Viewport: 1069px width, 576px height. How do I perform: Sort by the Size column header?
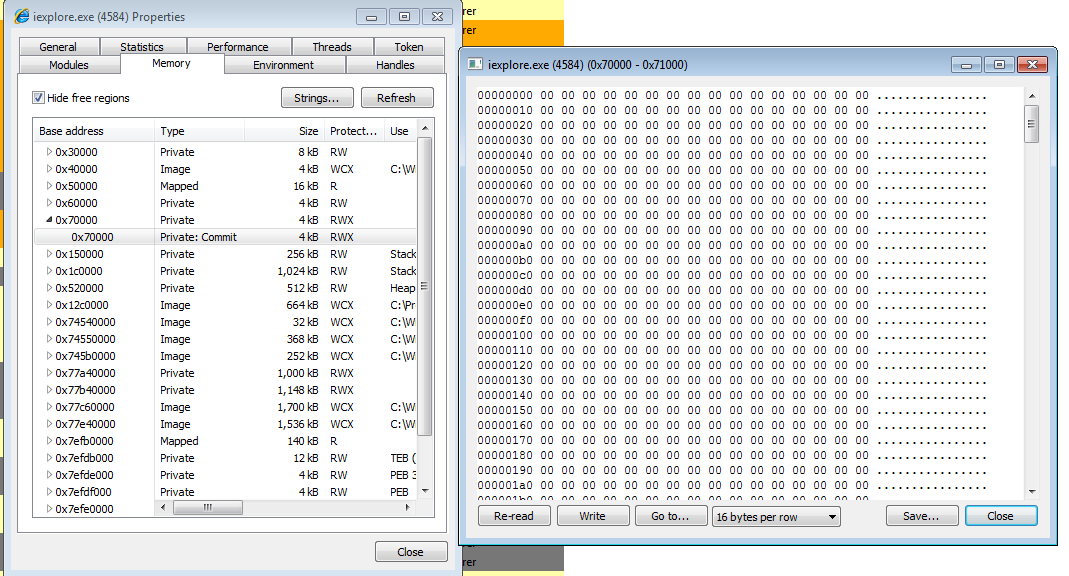(284, 131)
